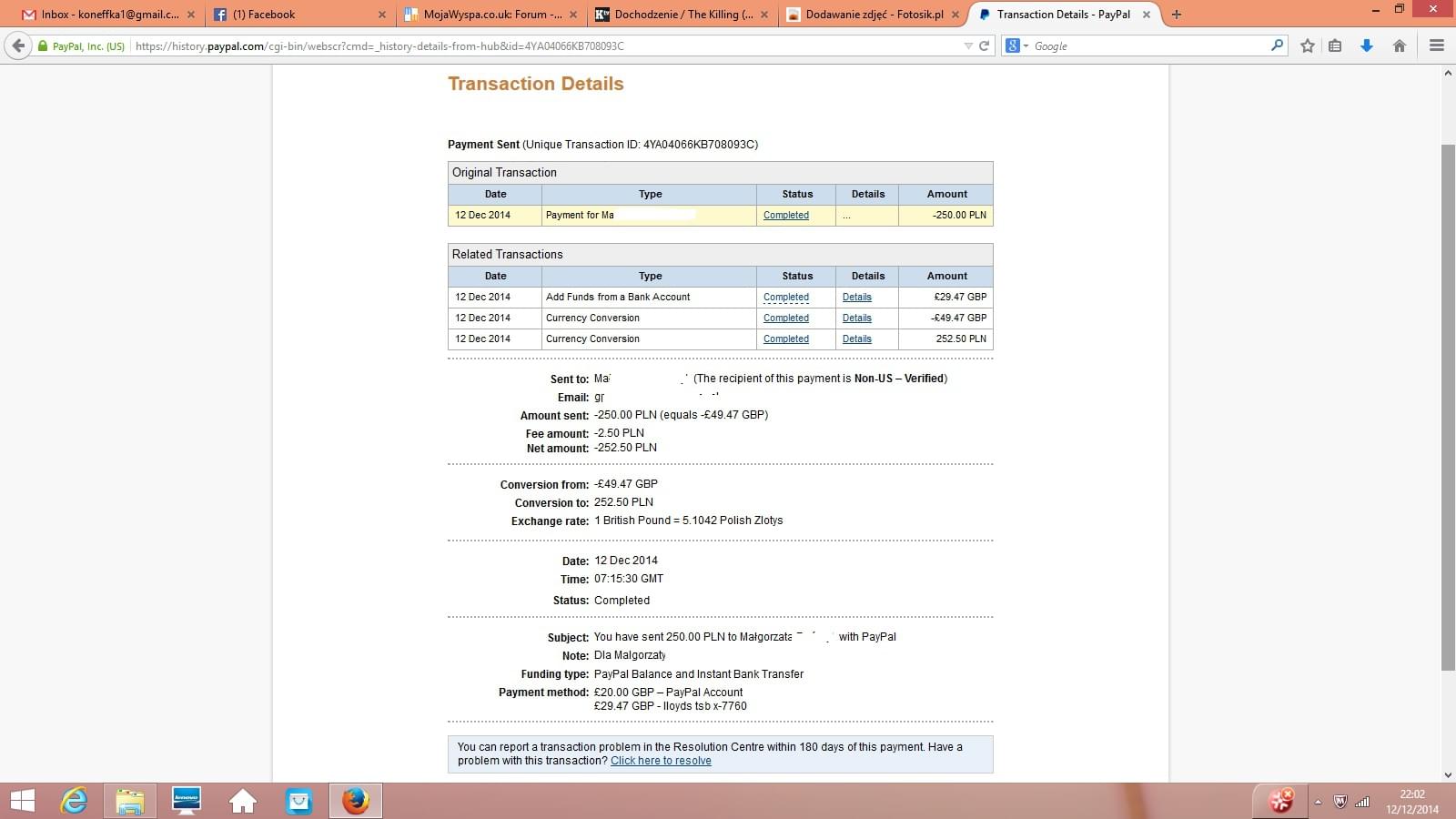The height and width of the screenshot is (819, 1456).
Task: Open the downloads arrow icon
Action: pos(1367,45)
